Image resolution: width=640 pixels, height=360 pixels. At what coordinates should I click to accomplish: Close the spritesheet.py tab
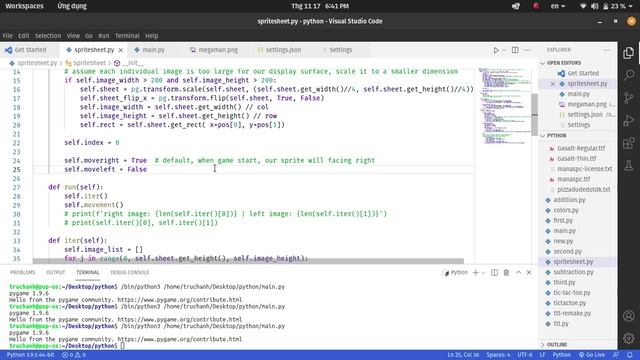point(120,50)
